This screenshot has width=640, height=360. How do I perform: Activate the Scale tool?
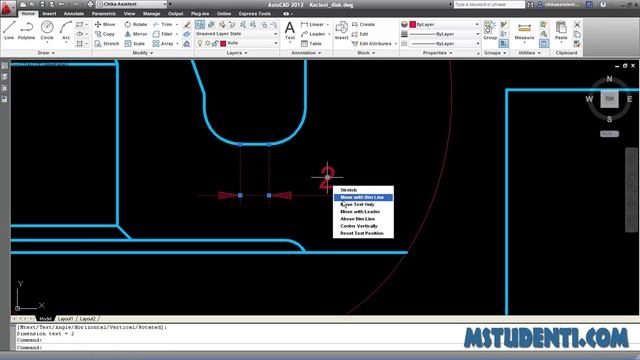[135, 43]
